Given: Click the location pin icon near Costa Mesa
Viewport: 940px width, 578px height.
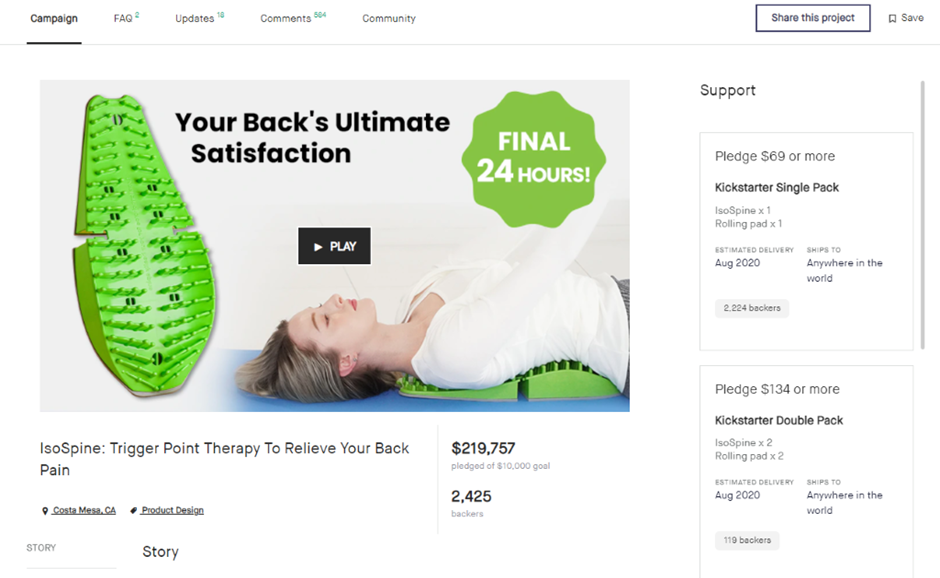Looking at the screenshot, I should pyautogui.click(x=45, y=511).
